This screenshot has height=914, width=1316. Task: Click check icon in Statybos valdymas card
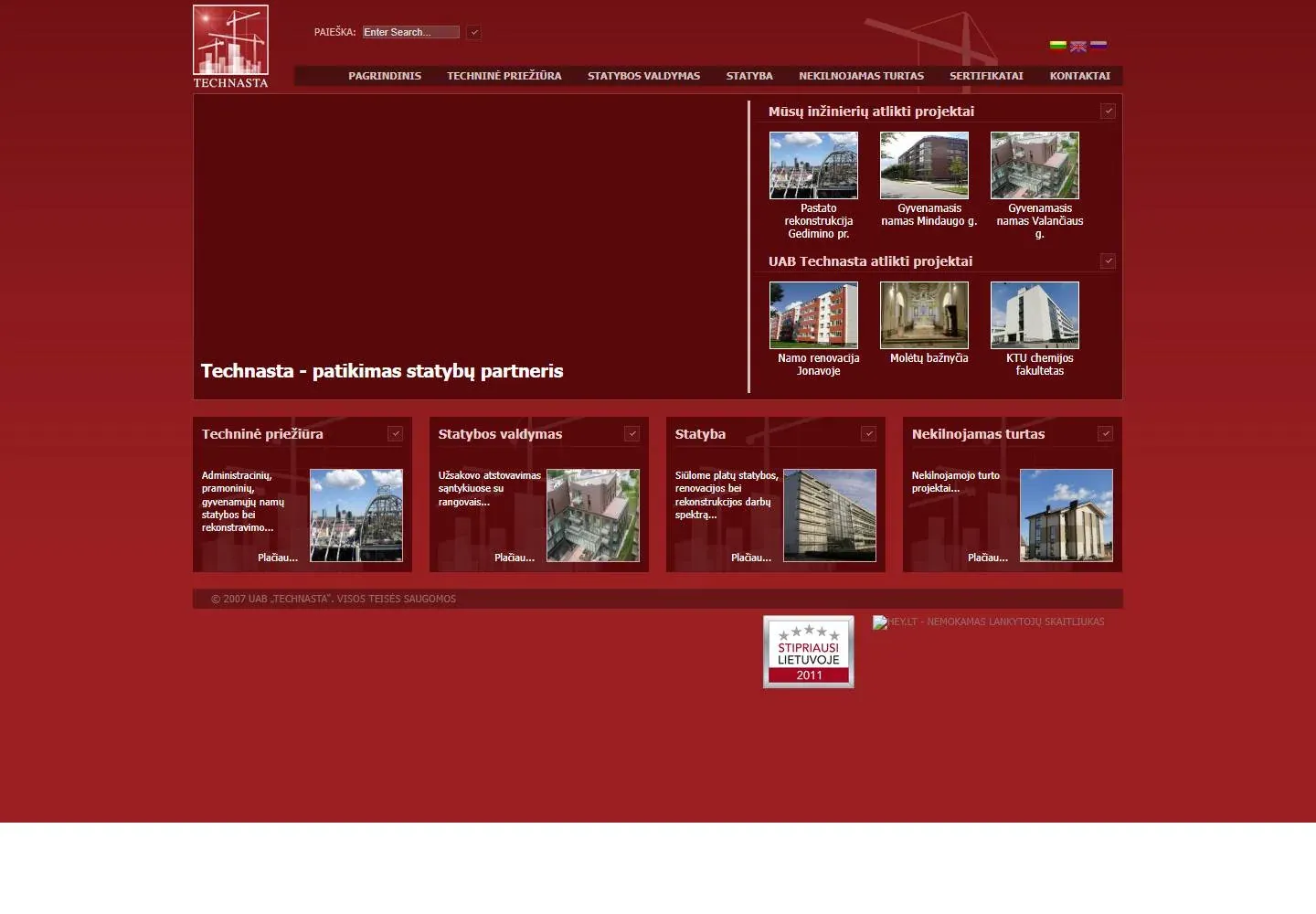coord(631,433)
